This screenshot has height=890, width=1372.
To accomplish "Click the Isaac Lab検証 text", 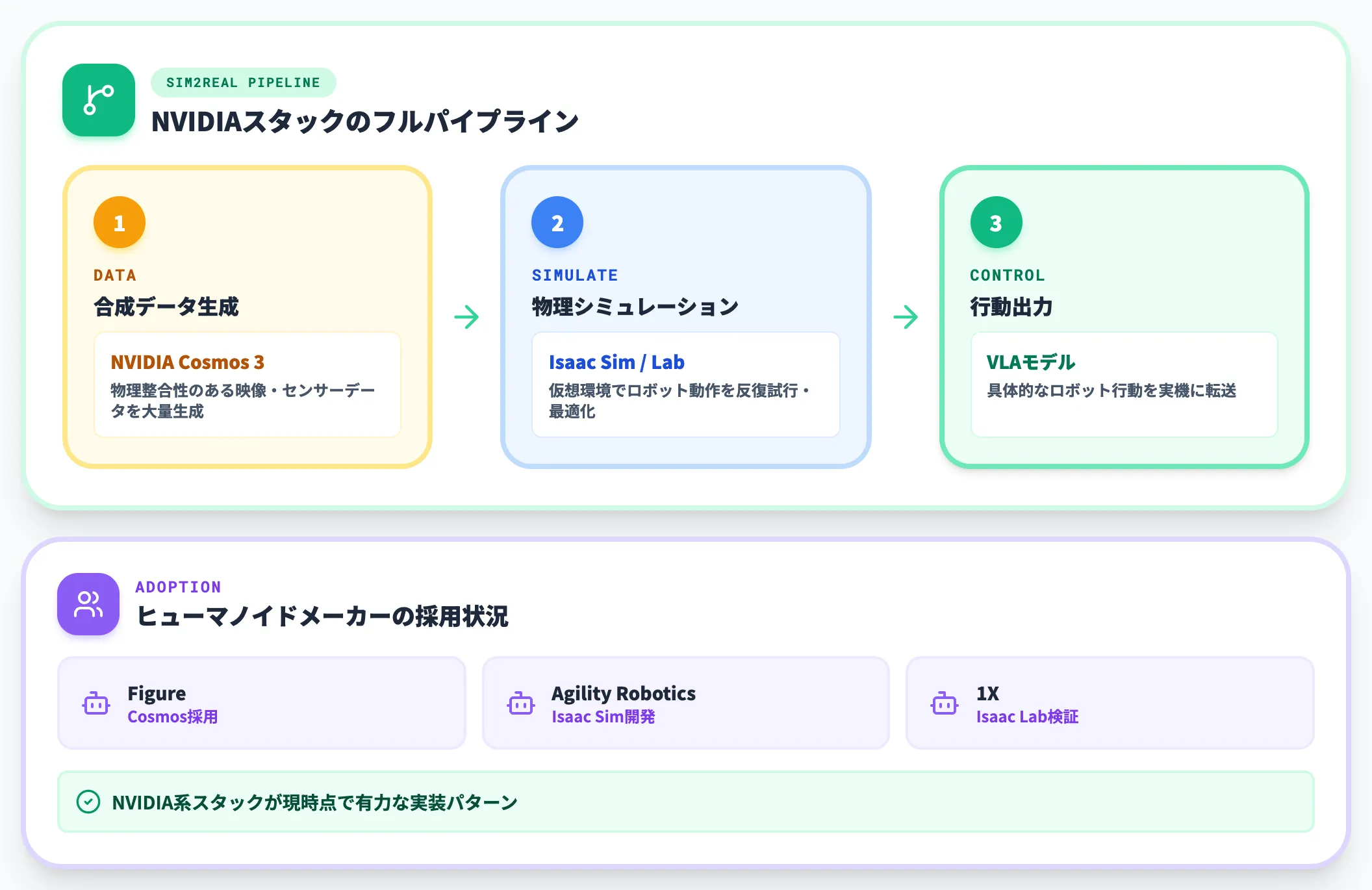I will 1027,717.
